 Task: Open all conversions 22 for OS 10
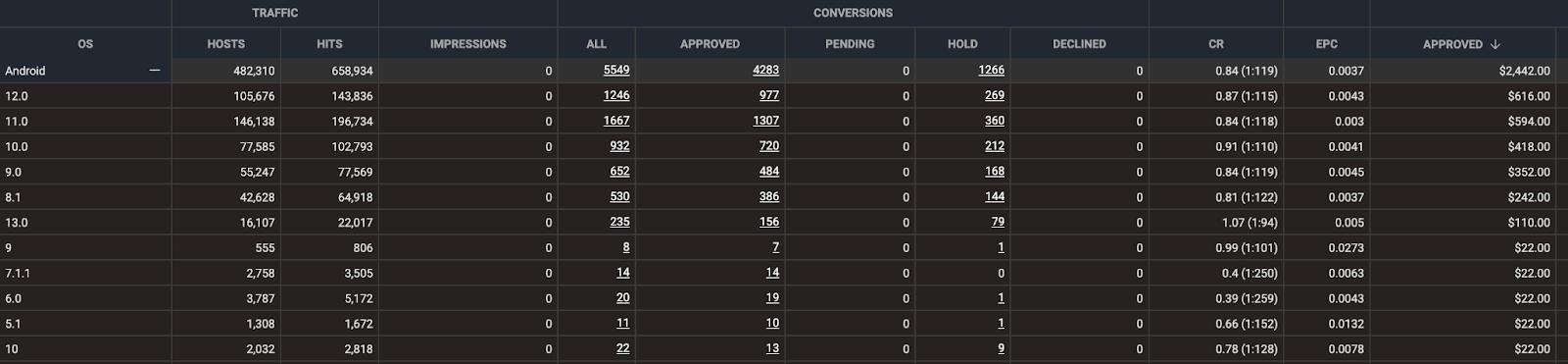[623, 348]
